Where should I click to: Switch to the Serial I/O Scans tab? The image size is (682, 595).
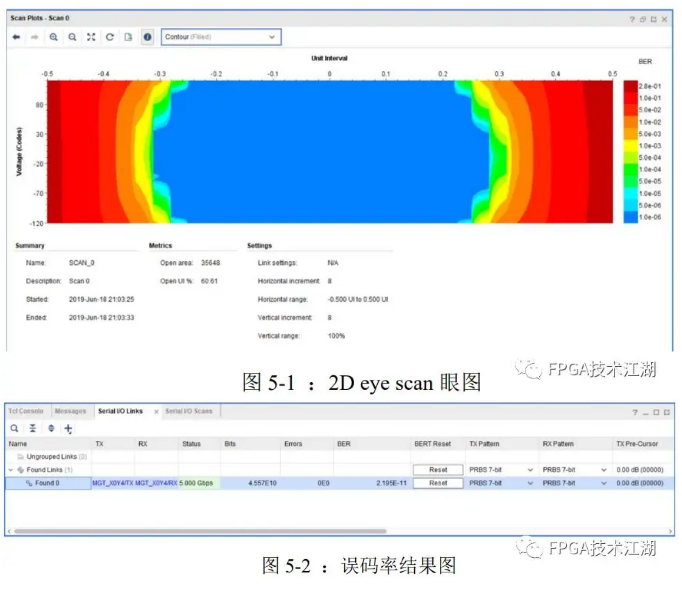189,411
